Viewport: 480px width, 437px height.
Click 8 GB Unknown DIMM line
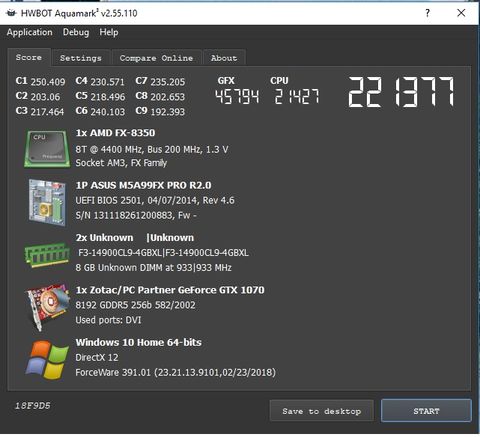coord(154,268)
